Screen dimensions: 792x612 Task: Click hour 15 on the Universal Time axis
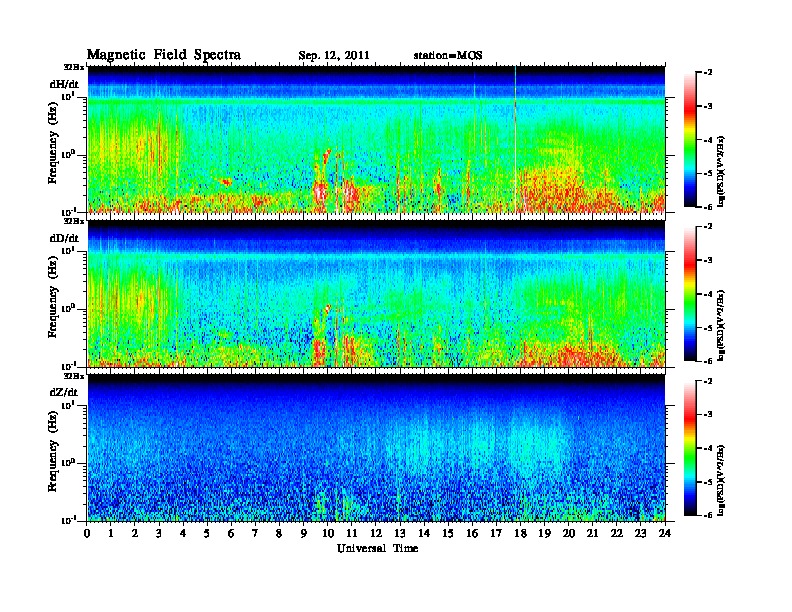coord(449,533)
